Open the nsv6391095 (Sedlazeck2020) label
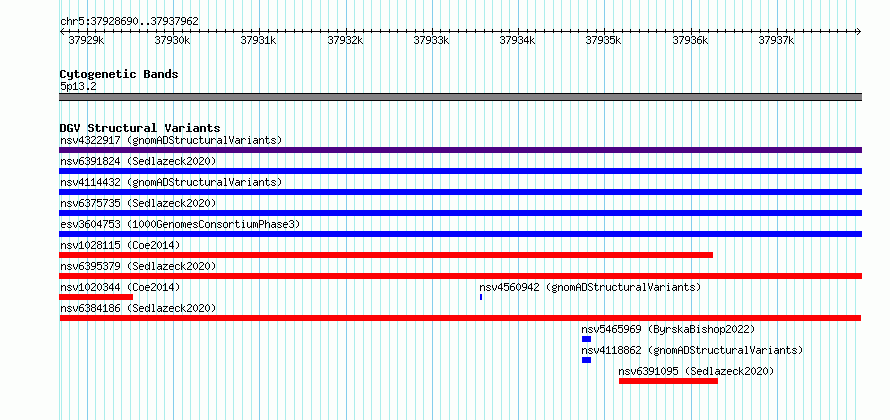The height and width of the screenshot is (420, 890). point(696,371)
